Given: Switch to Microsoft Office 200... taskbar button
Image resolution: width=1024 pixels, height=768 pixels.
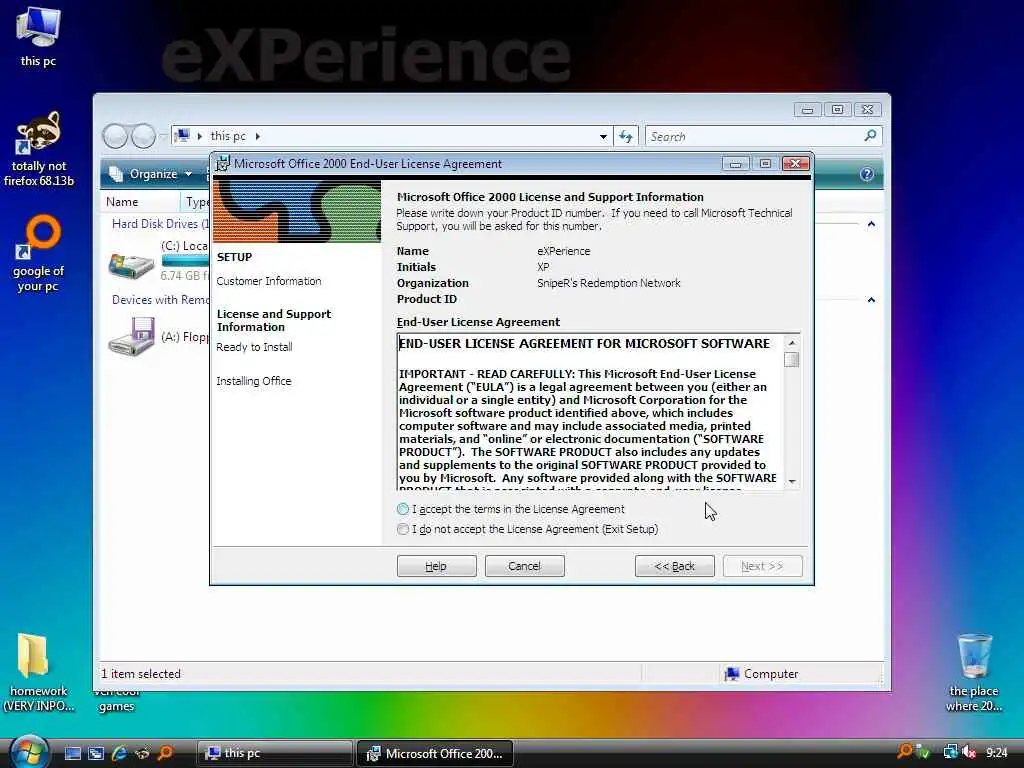Looking at the screenshot, I should (x=435, y=753).
